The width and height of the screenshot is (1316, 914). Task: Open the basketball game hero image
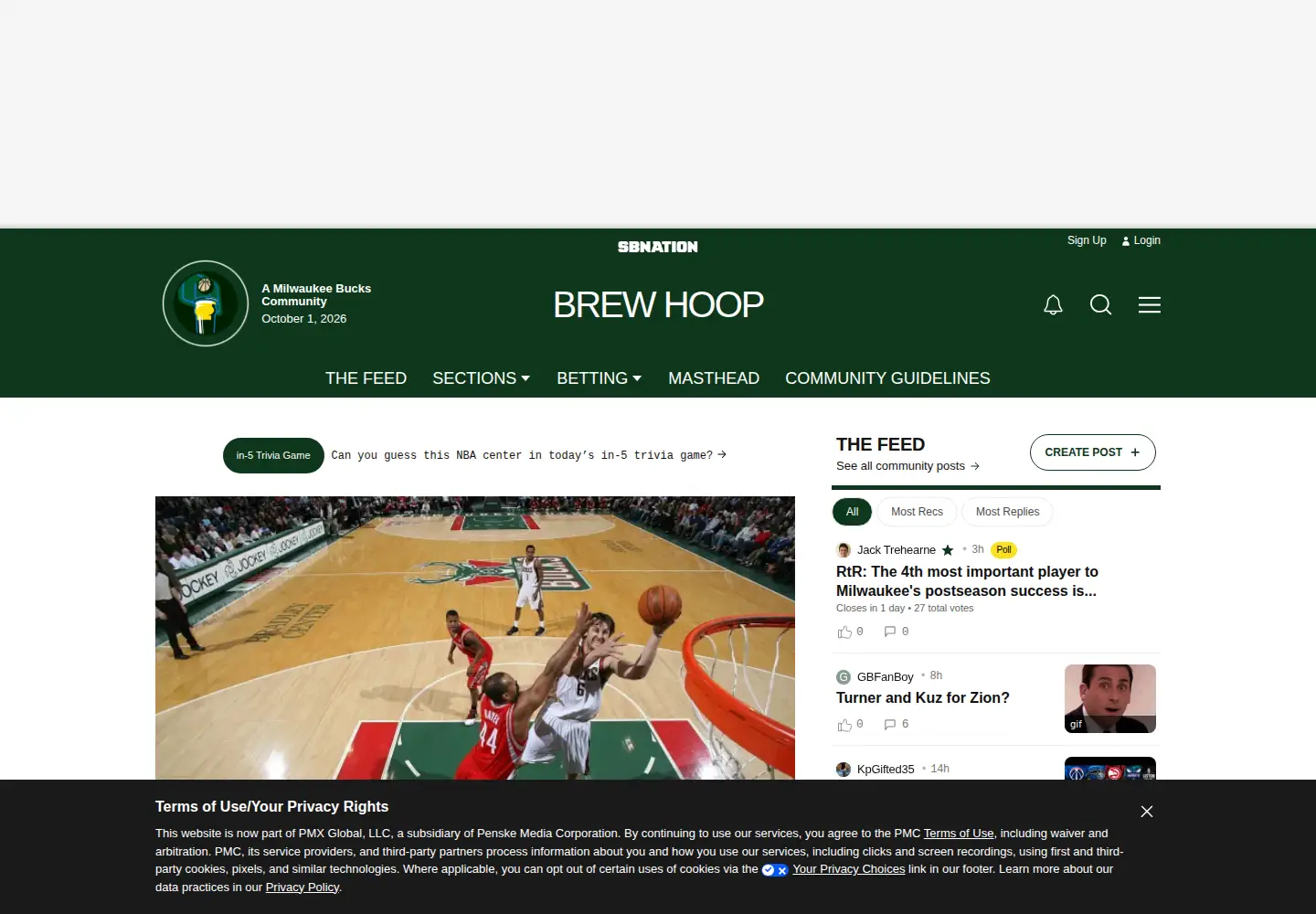click(475, 638)
